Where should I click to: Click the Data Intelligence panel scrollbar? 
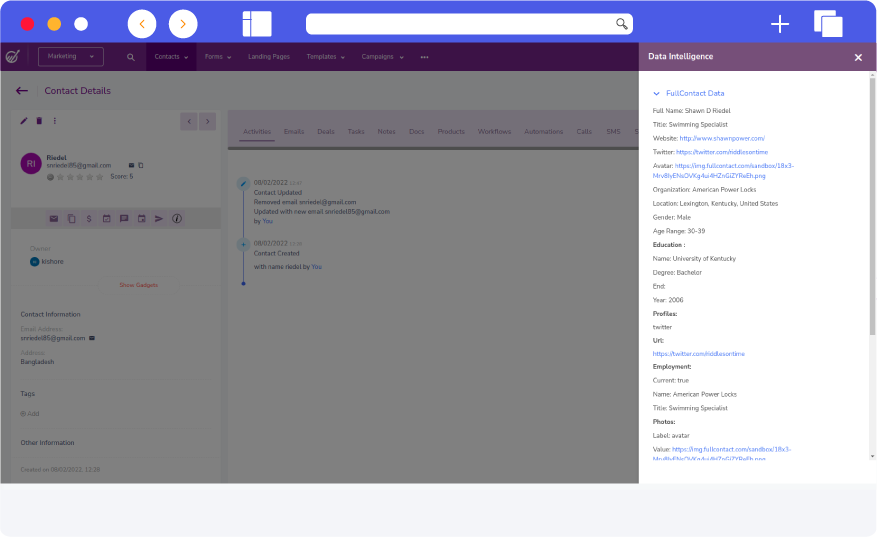[873, 207]
